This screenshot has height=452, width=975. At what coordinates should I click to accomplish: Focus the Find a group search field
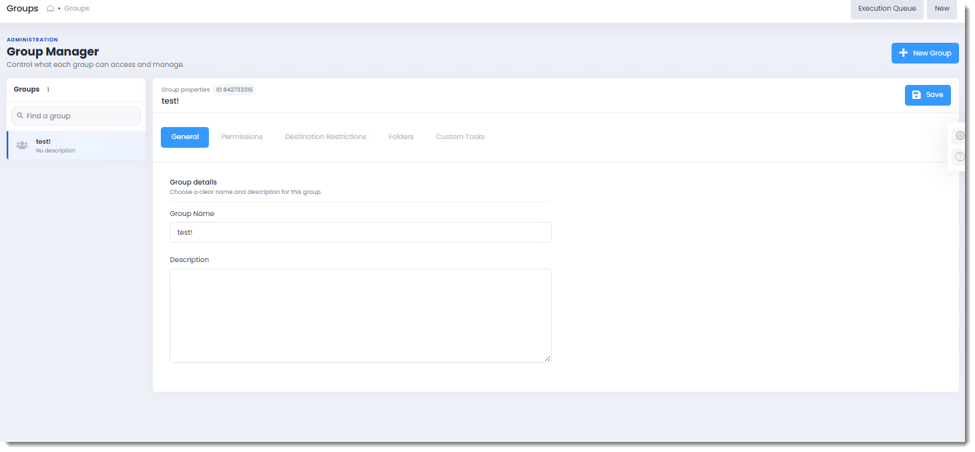[76, 116]
